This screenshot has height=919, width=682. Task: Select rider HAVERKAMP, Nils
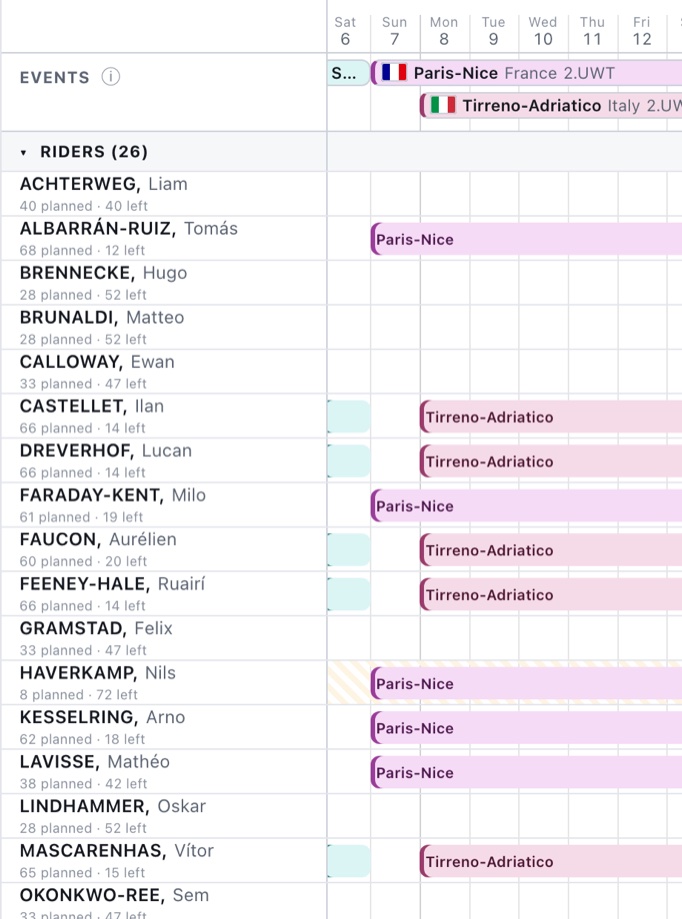click(x=163, y=684)
